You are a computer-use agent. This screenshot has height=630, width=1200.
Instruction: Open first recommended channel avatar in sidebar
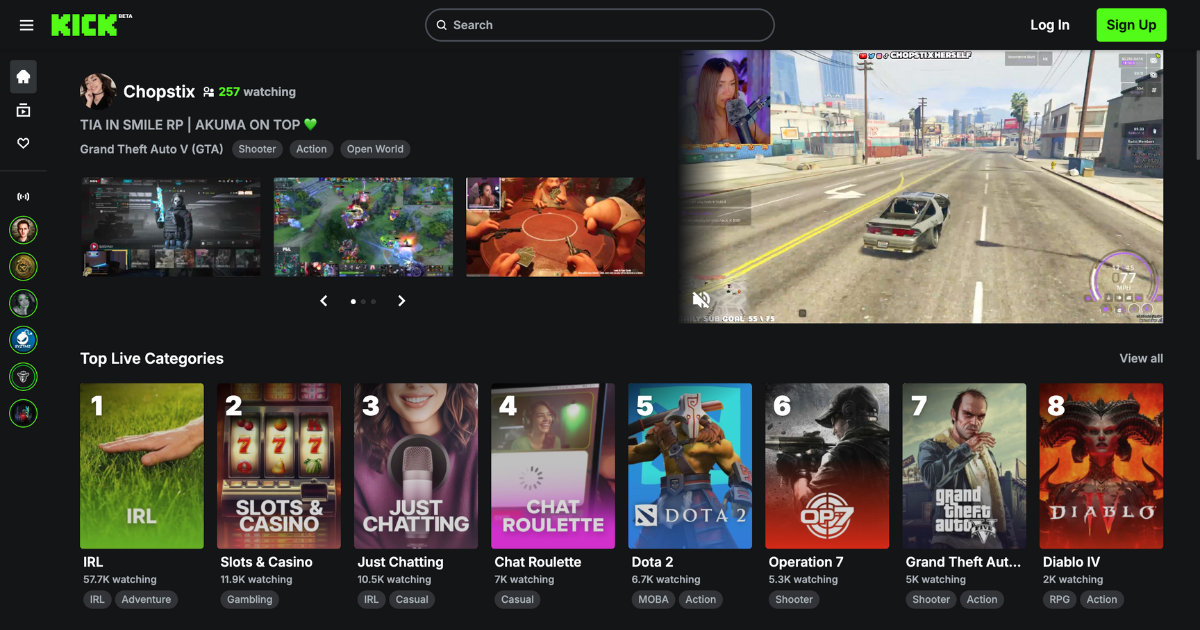pyautogui.click(x=23, y=231)
